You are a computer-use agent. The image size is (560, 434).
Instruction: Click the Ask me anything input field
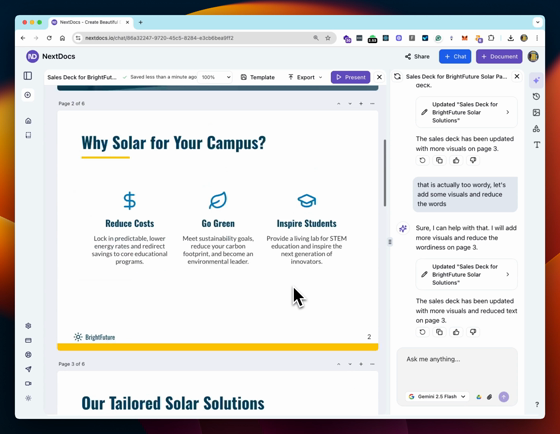click(x=457, y=368)
